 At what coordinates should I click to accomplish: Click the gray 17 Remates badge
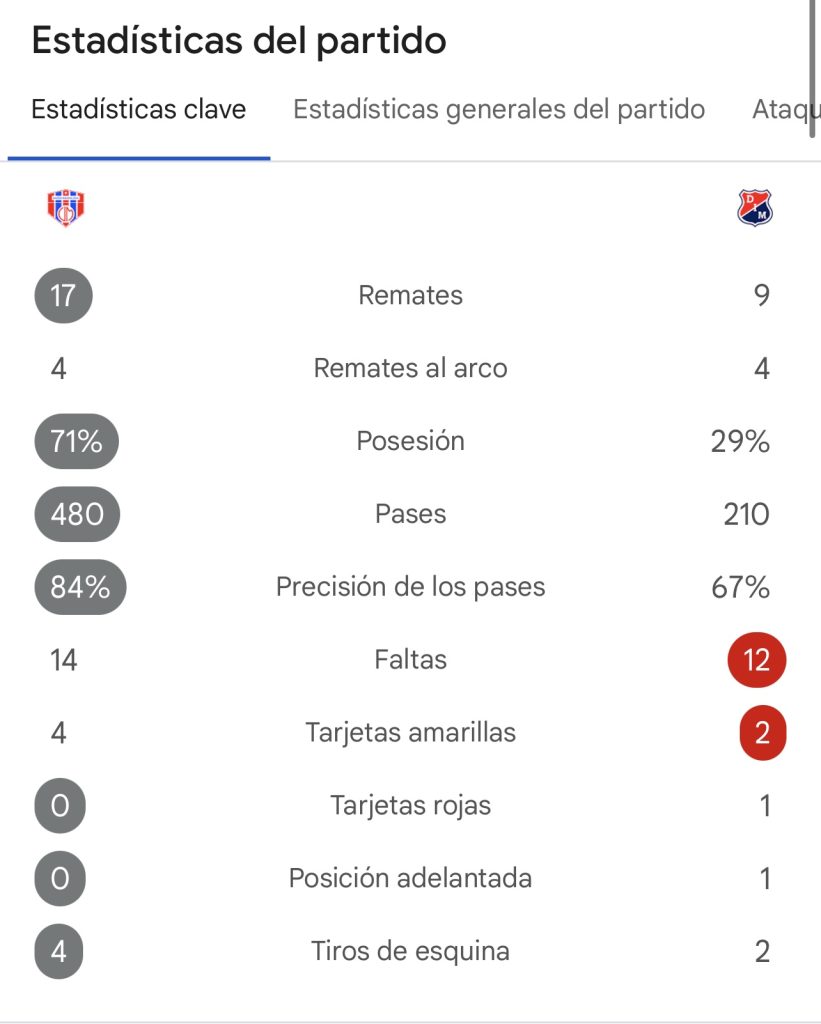[63, 295]
